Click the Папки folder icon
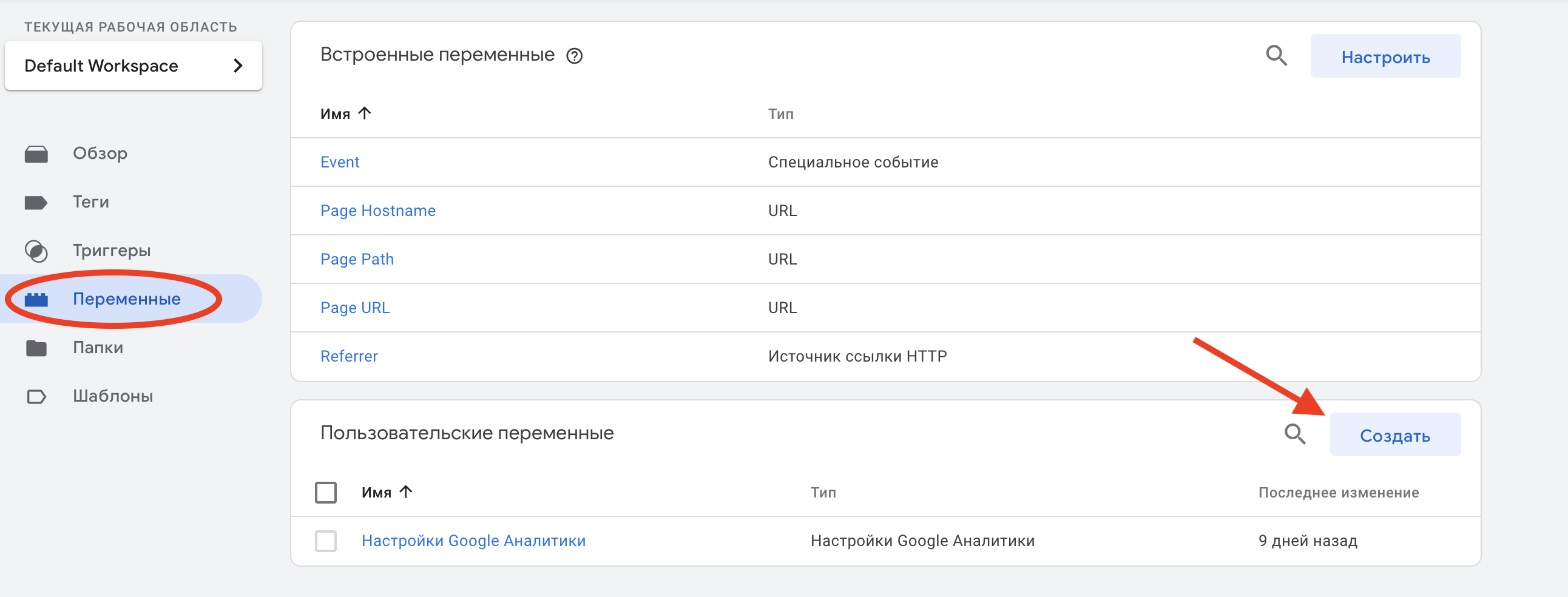This screenshot has height=597, width=1568. [x=36, y=348]
